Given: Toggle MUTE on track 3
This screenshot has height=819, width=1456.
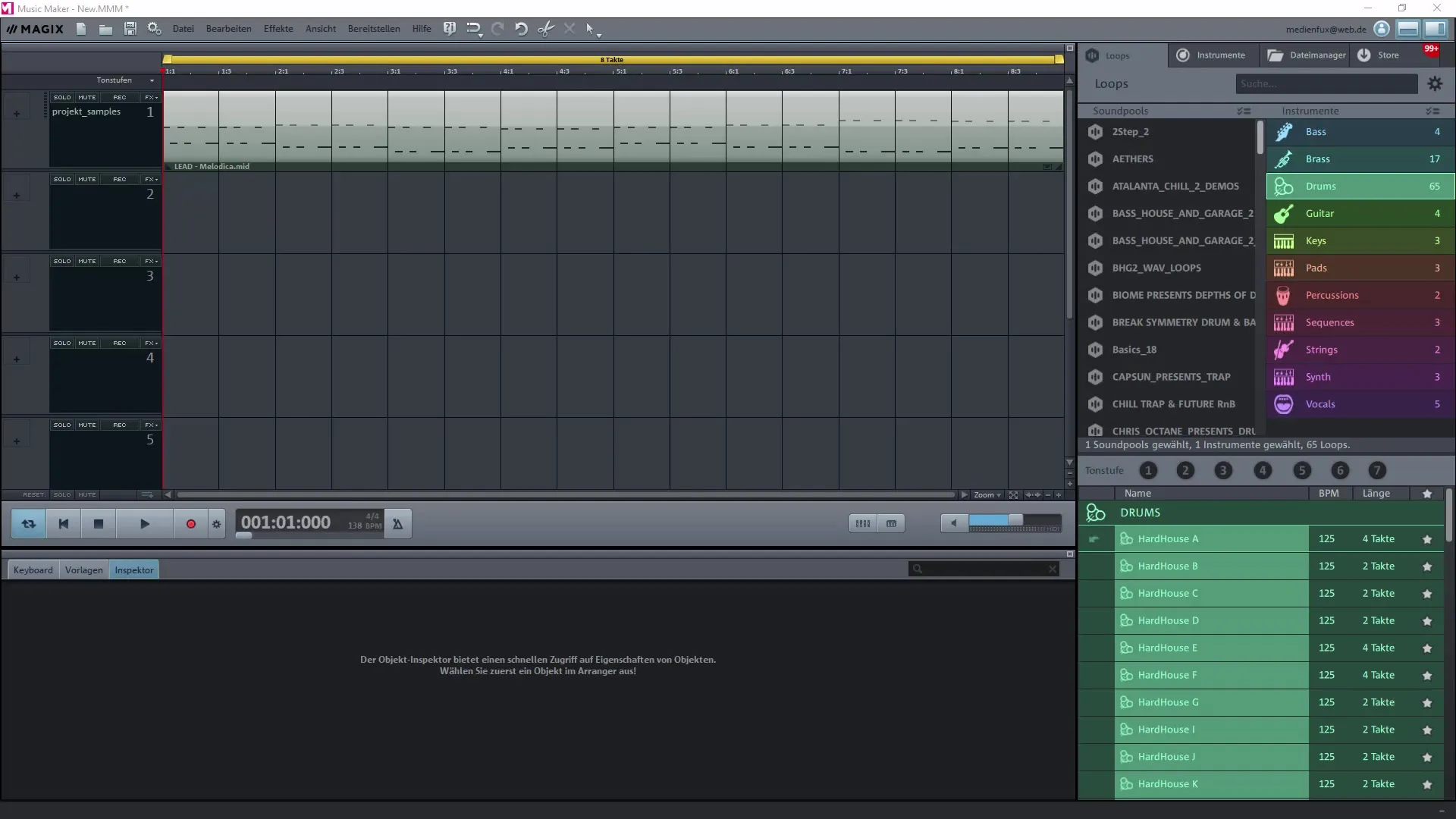Looking at the screenshot, I should [87, 262].
